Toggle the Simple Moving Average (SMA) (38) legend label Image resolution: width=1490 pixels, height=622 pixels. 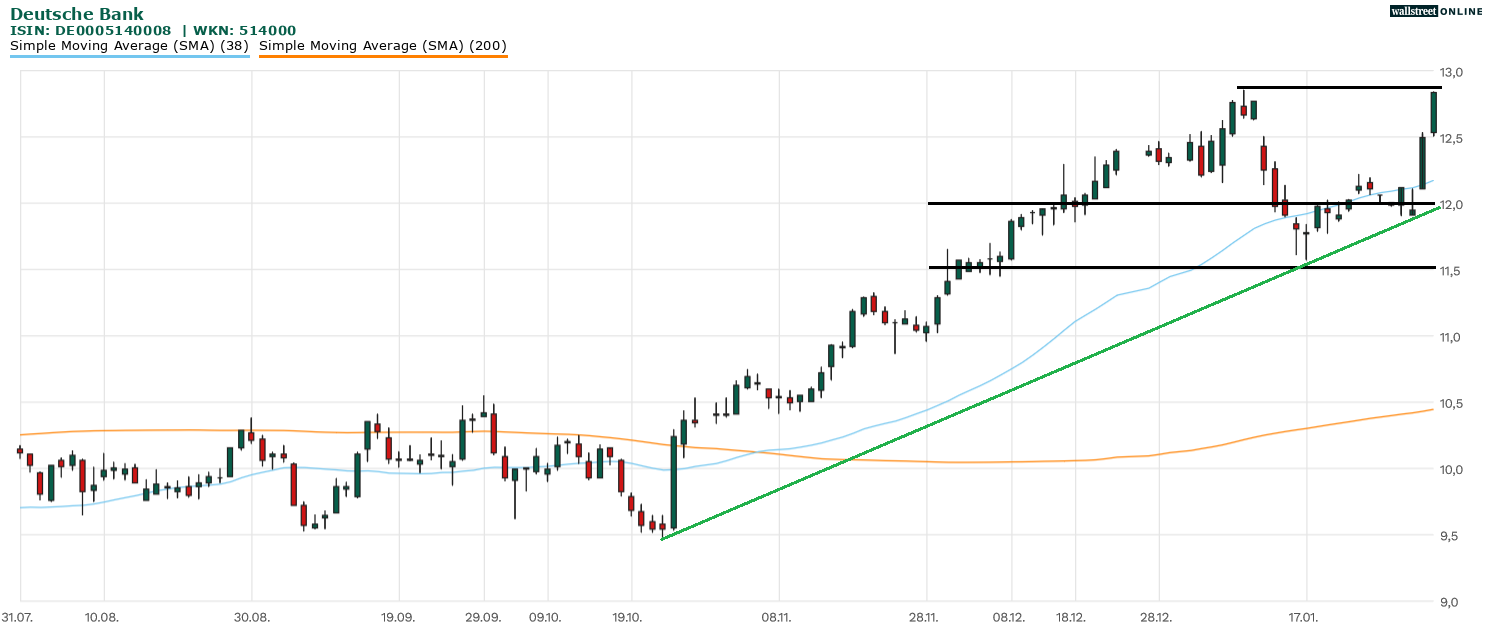coord(130,45)
